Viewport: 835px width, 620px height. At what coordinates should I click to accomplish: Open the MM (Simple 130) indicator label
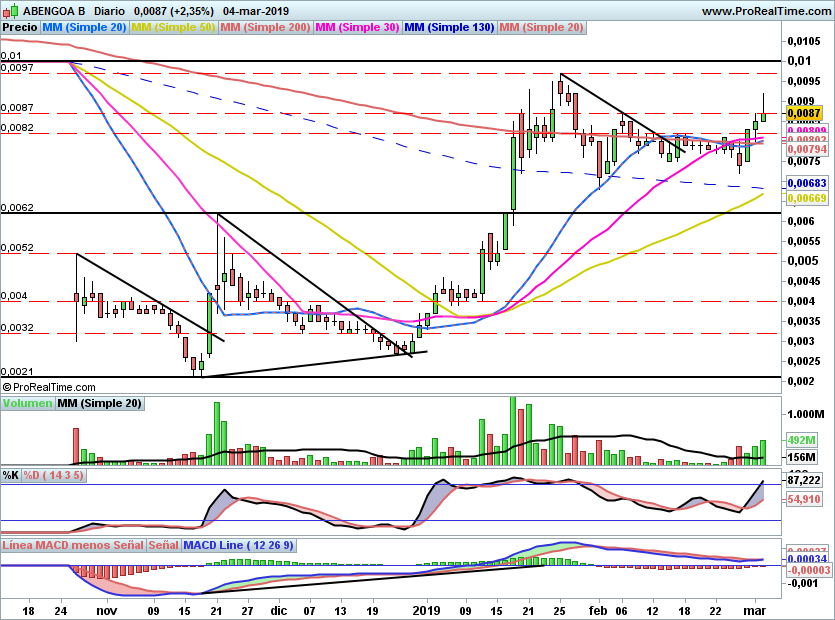tap(449, 27)
